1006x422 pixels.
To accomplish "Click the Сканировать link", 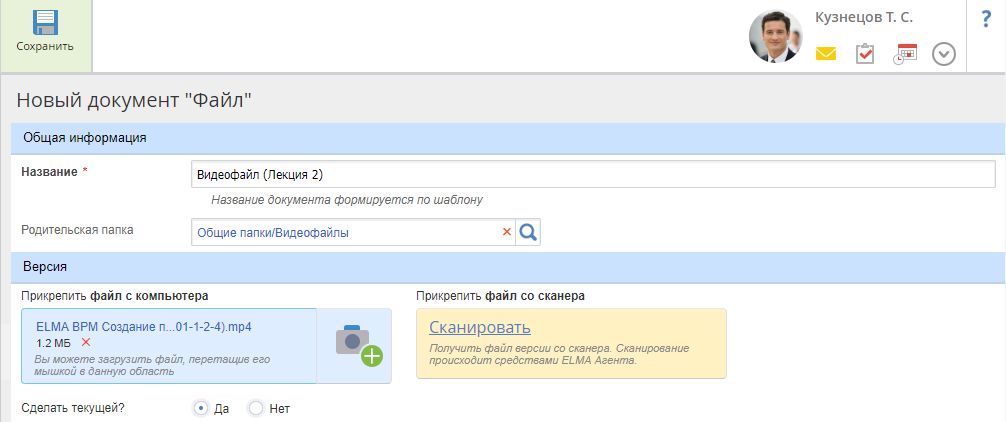I will pos(480,327).
